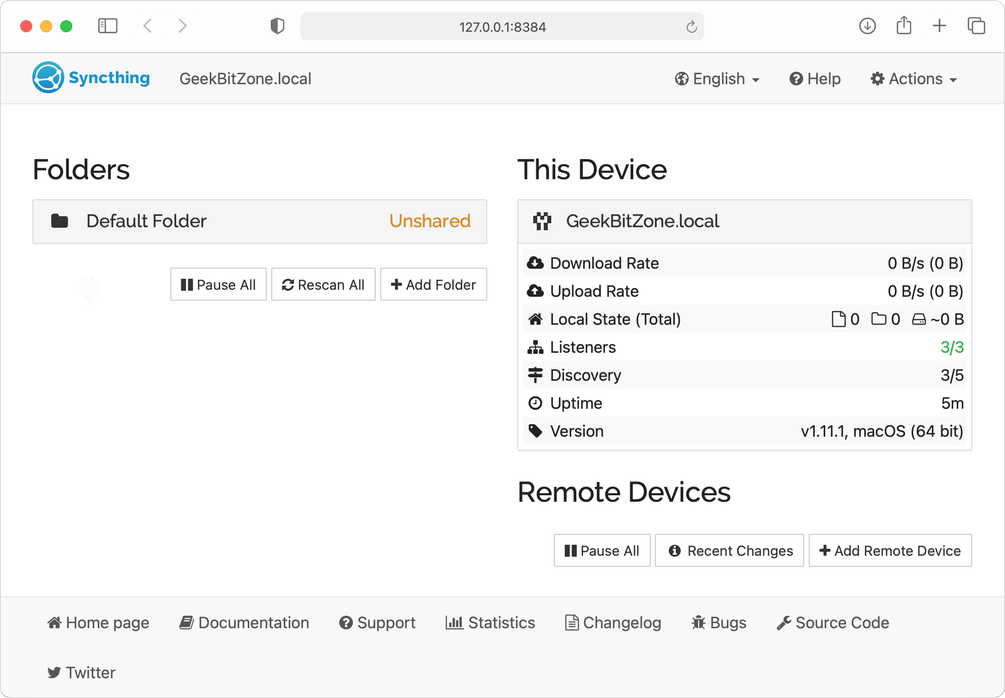Viewport: 1005px width, 698px height.
Task: Click the Discovery 3/5 value
Action: (x=952, y=375)
